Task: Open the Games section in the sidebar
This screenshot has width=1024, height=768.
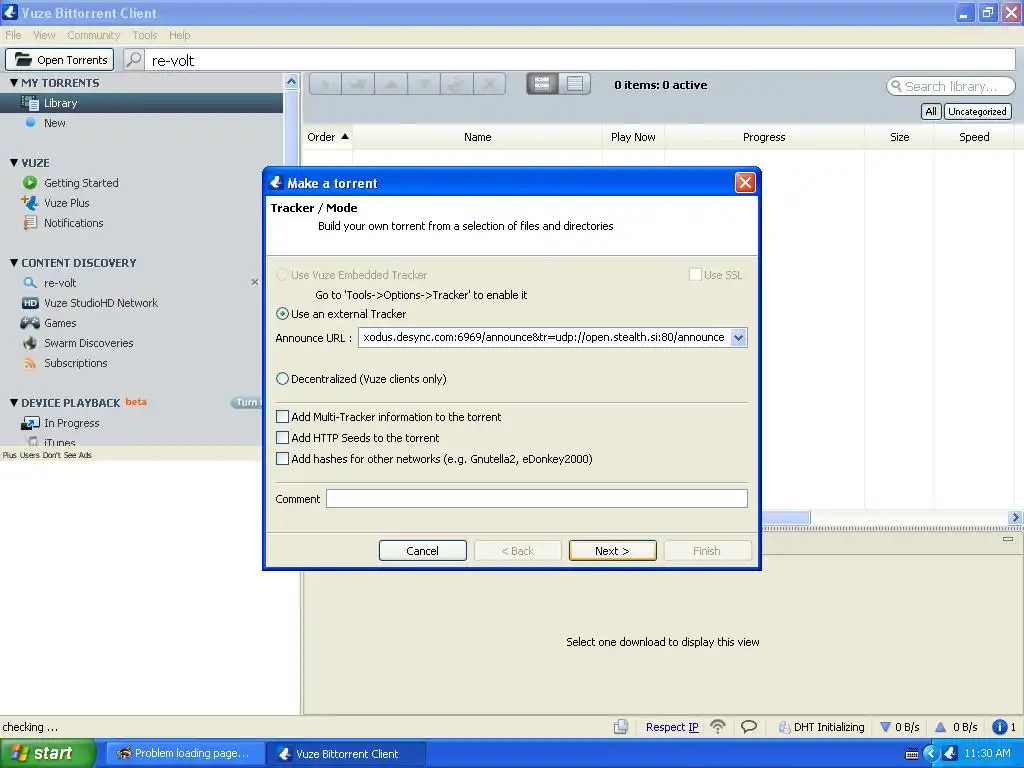Action: 60,323
